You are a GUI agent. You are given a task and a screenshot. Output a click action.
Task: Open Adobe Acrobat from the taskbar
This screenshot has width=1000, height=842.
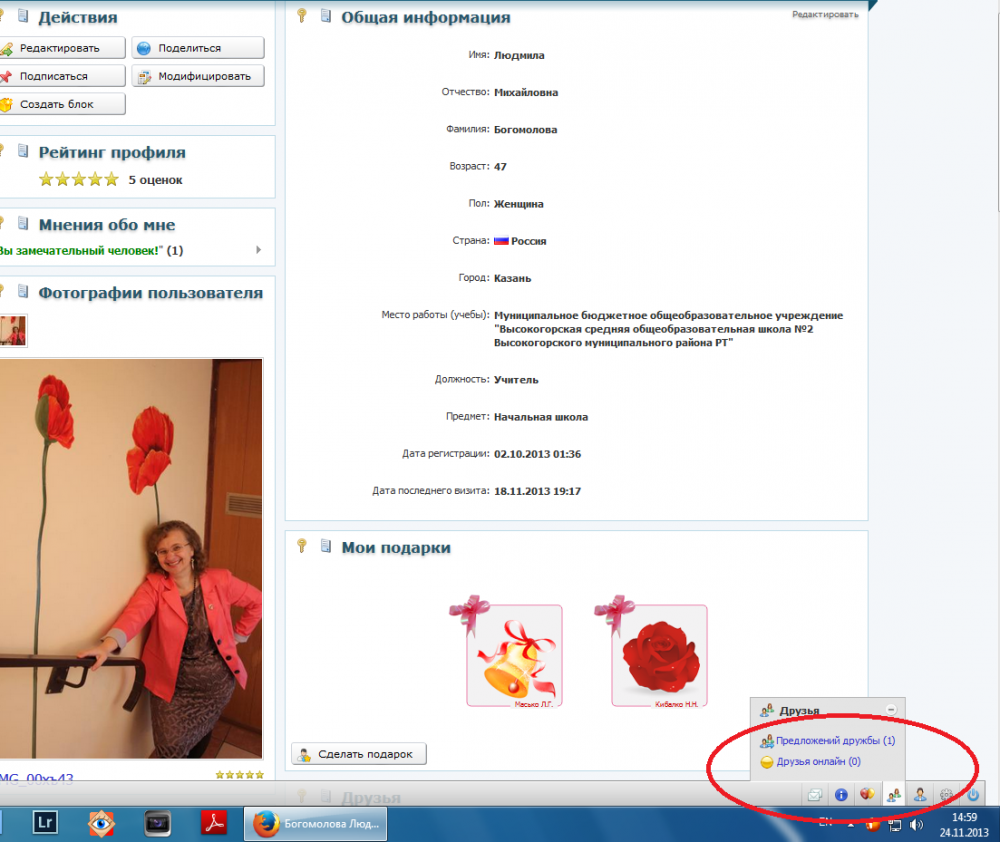coord(214,823)
